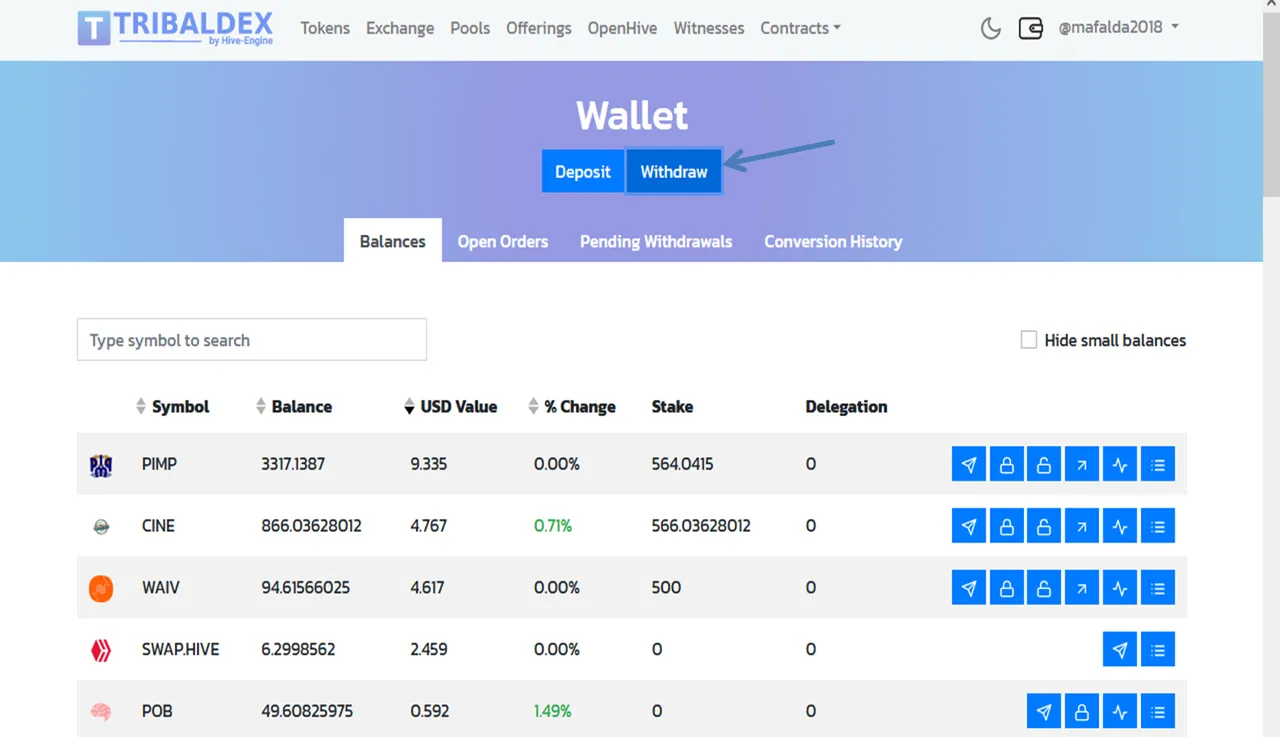Screen dimensions: 1280x737
Task: Expand the Contracts dropdown menu
Action: (x=800, y=28)
